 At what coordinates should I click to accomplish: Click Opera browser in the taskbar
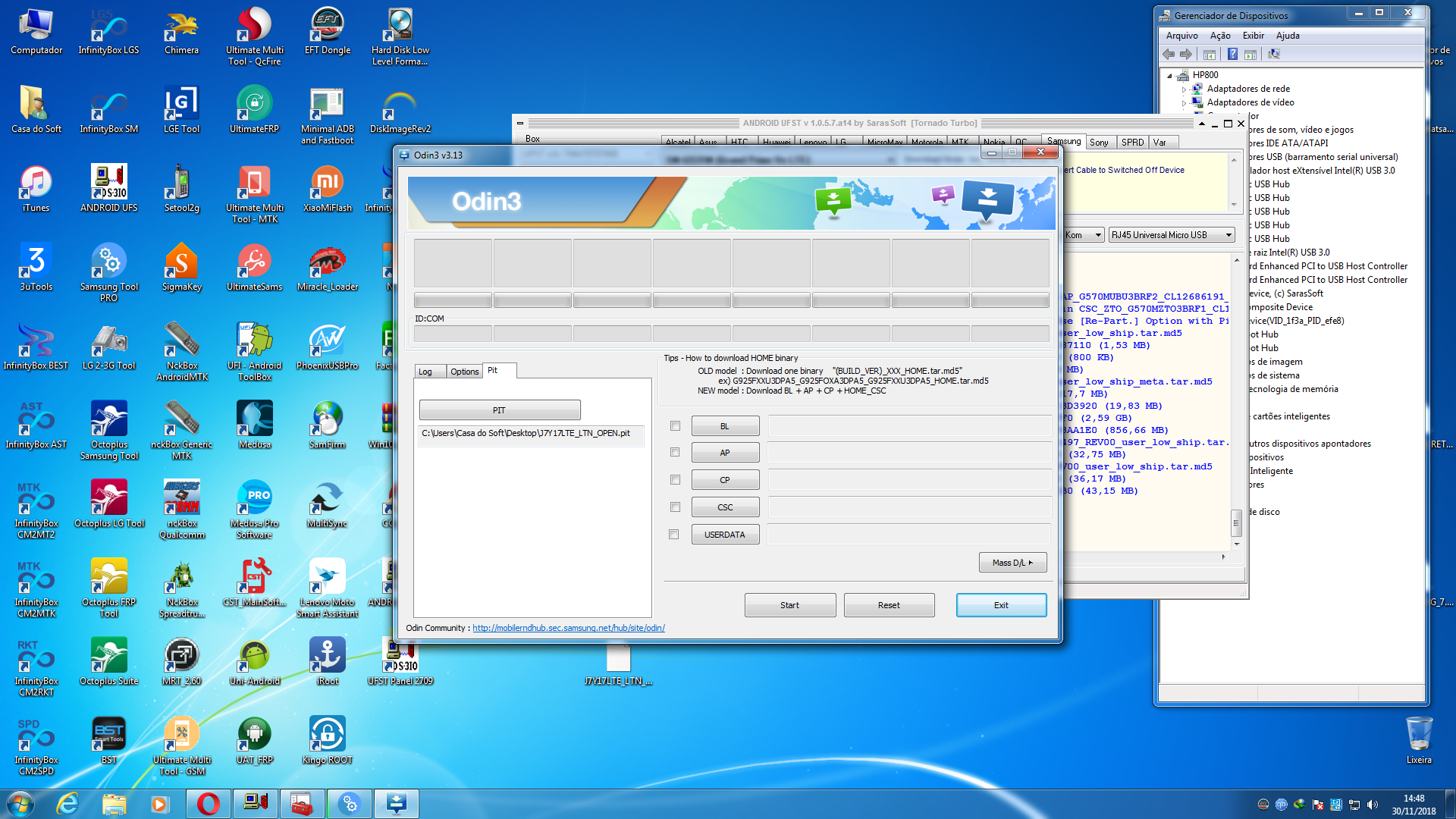click(209, 804)
